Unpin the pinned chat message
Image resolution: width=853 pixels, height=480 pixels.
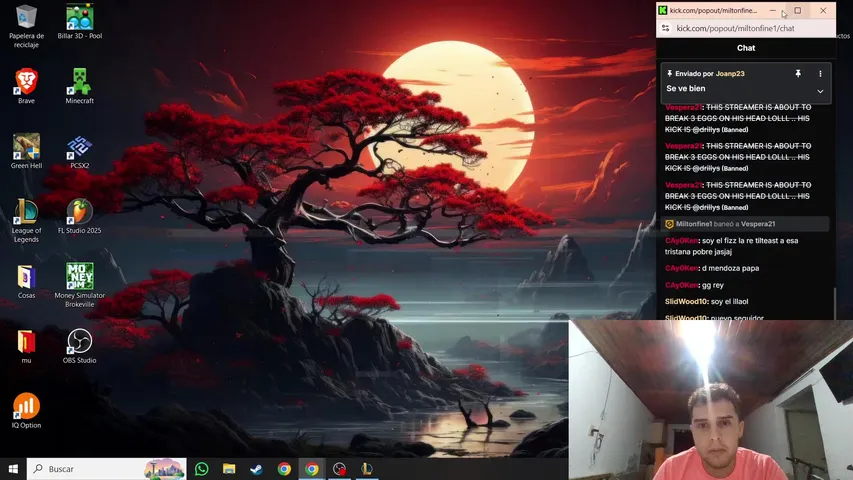pos(798,73)
